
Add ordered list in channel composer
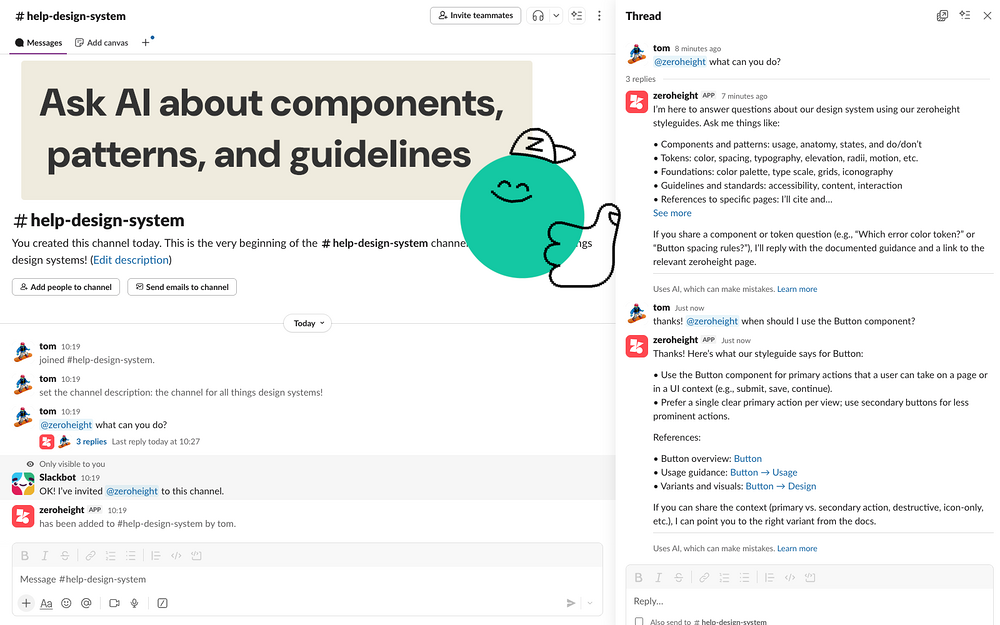pyautogui.click(x=110, y=555)
